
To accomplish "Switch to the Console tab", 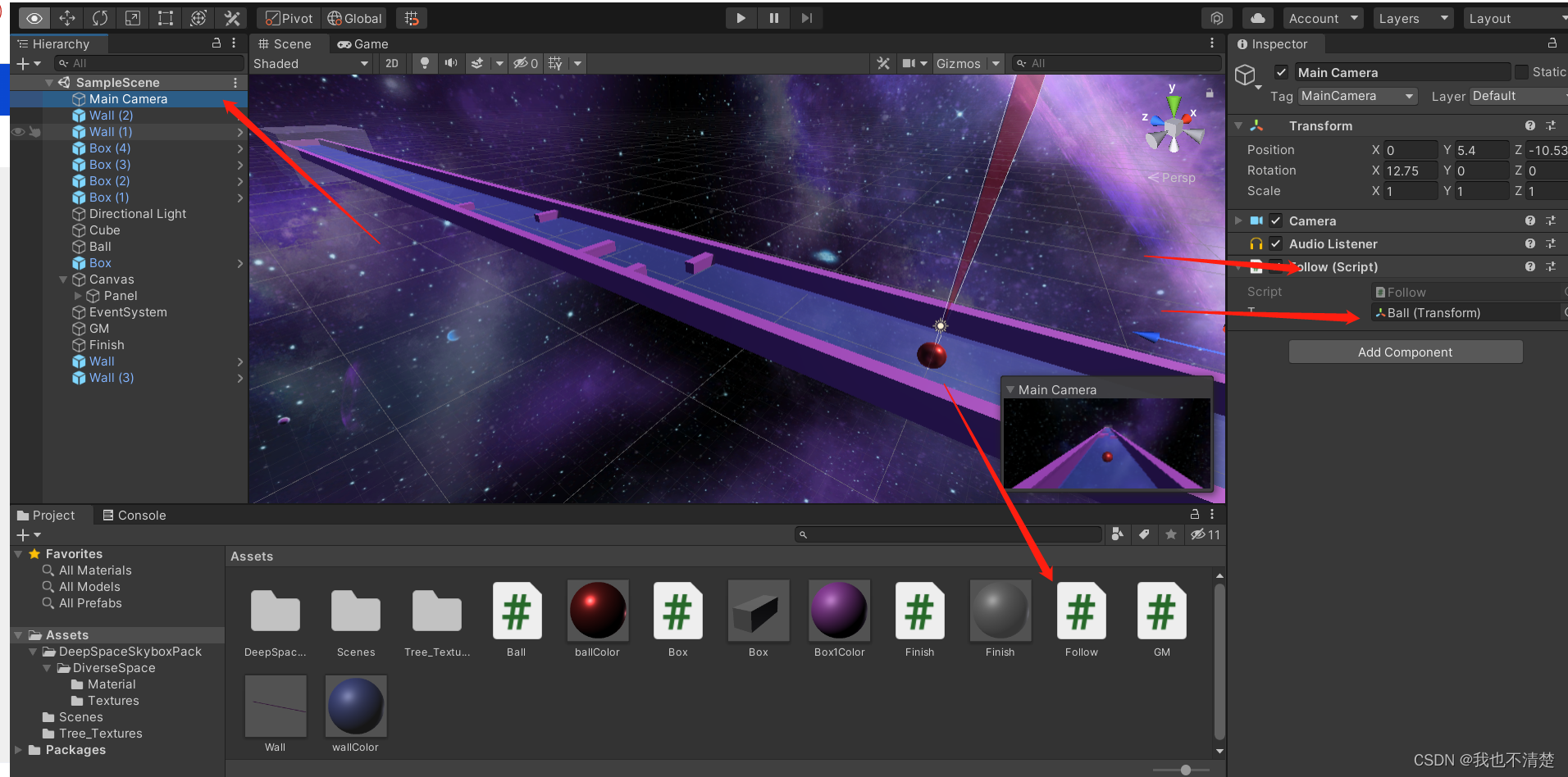I will pyautogui.click(x=134, y=515).
